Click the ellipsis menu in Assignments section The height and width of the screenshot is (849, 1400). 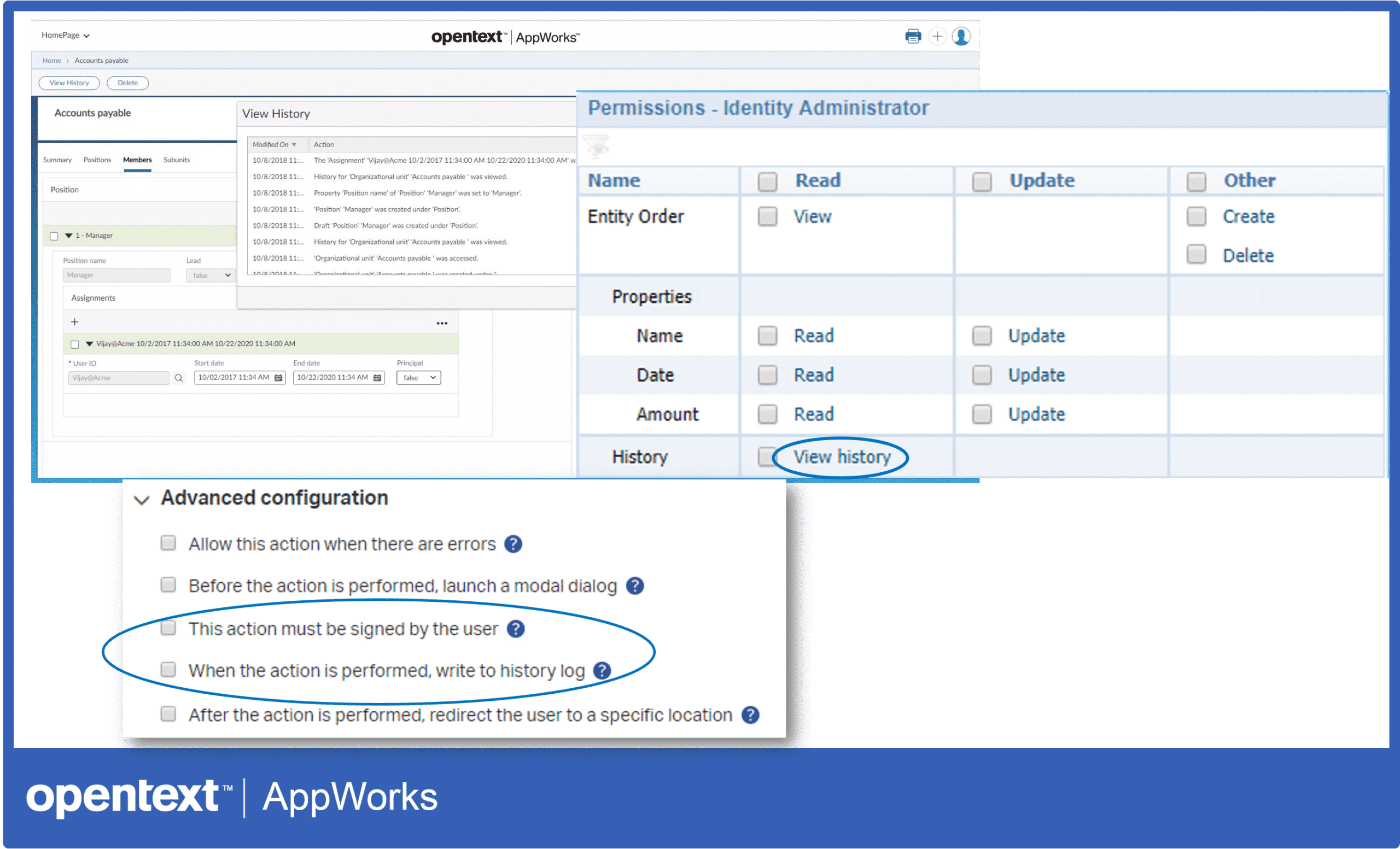coord(442,323)
